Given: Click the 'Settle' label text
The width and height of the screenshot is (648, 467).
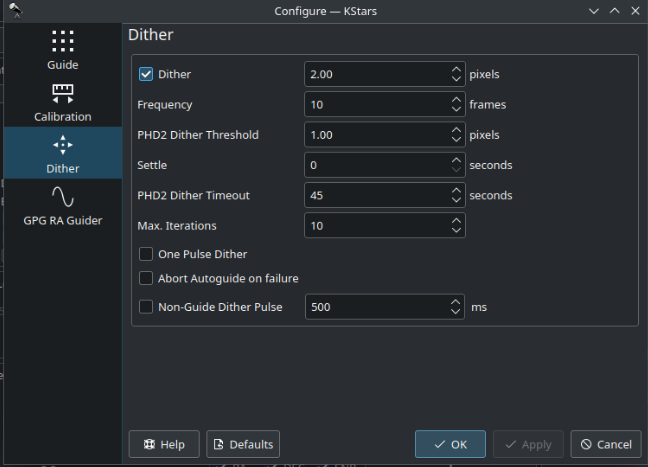Looking at the screenshot, I should click(x=152, y=165).
